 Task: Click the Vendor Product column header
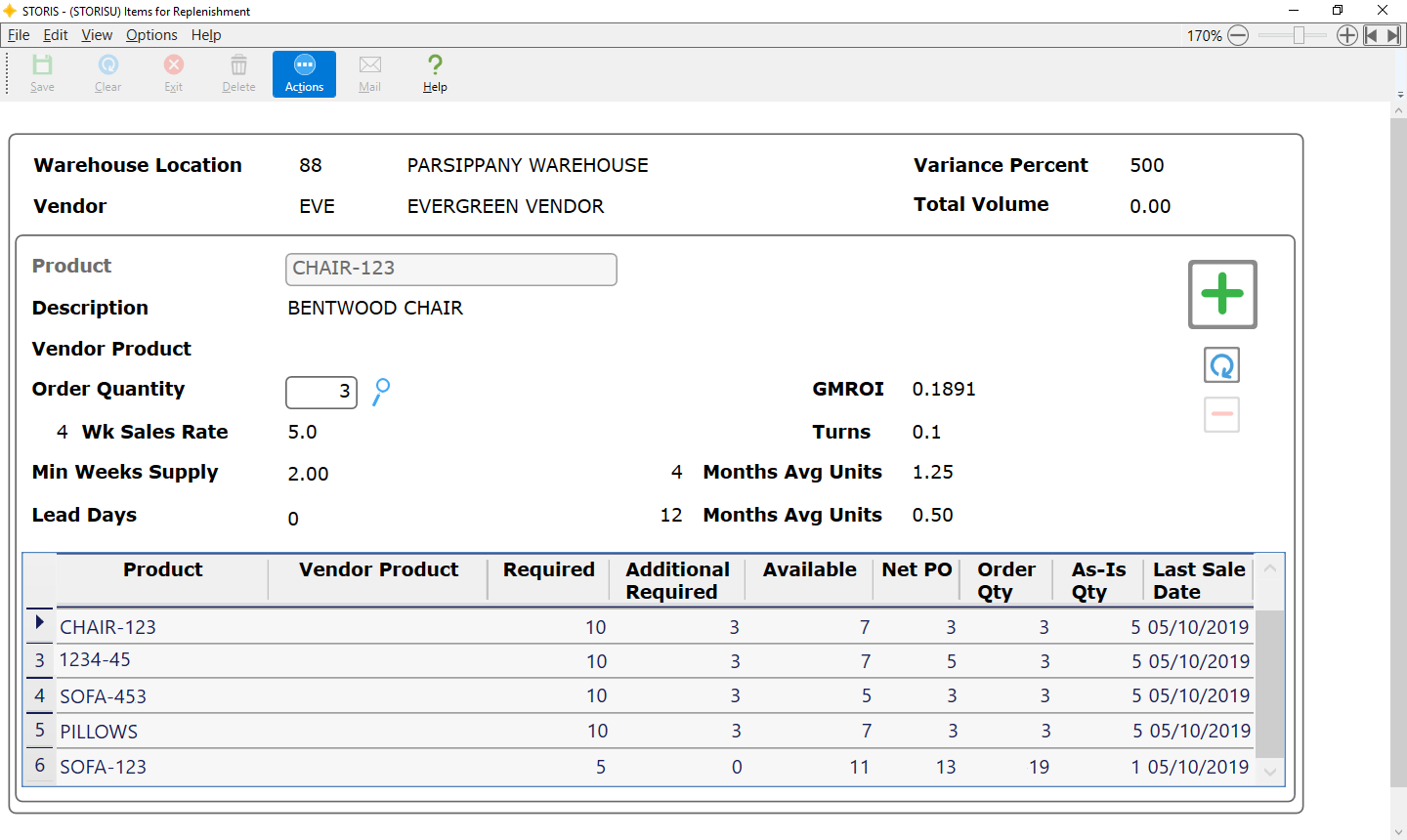[378, 580]
